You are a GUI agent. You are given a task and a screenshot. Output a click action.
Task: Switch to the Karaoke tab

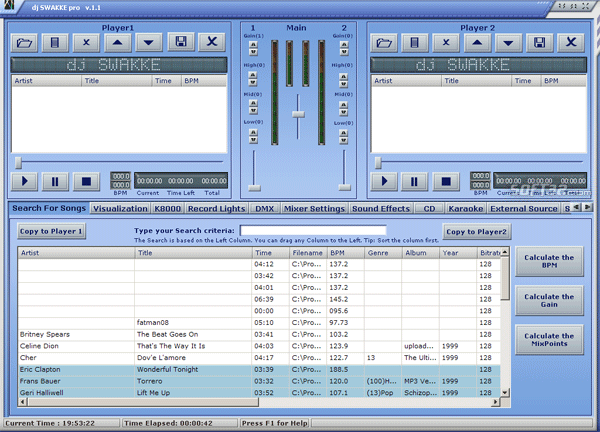click(466, 209)
